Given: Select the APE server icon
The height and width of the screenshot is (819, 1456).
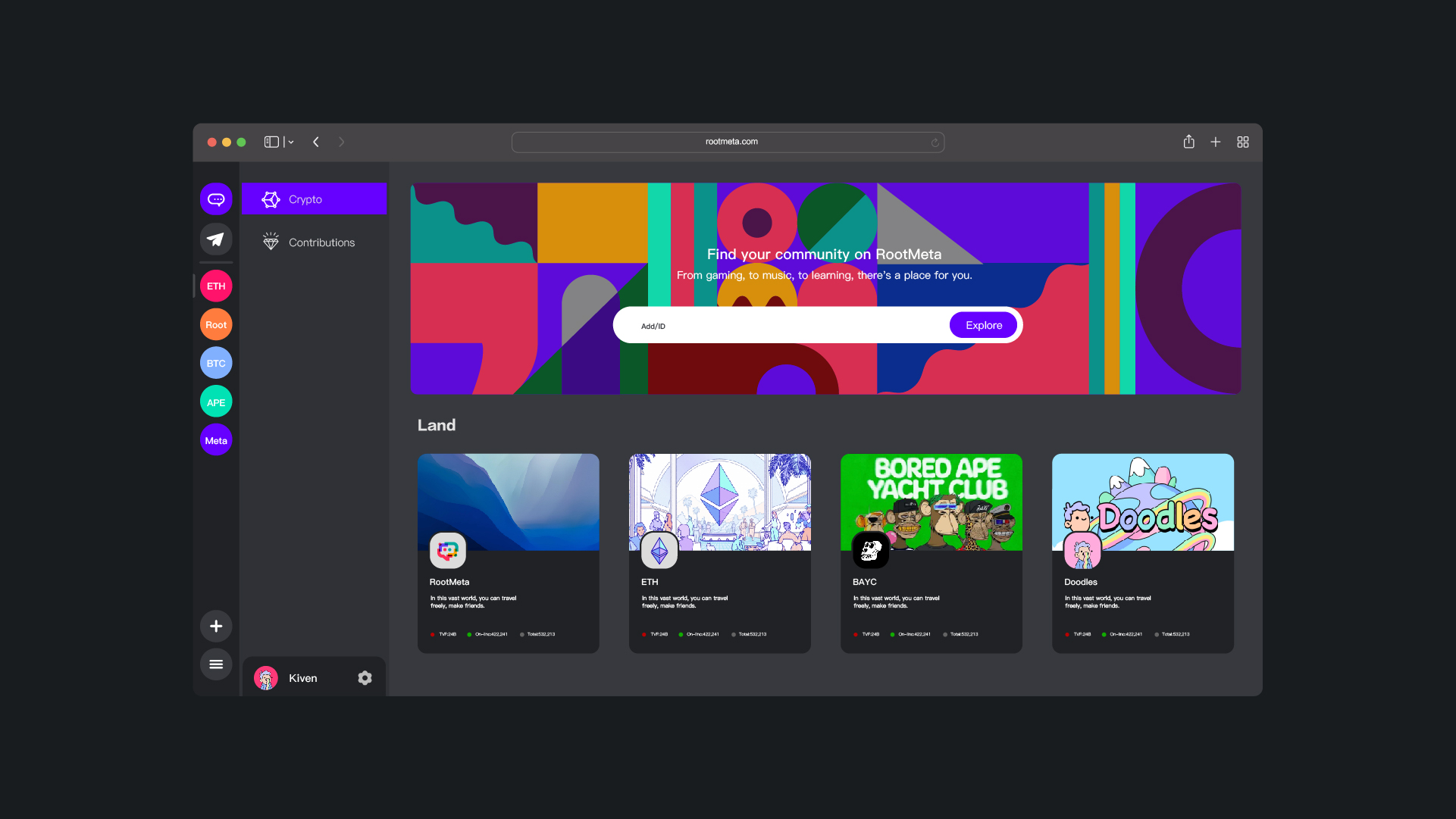Looking at the screenshot, I should (x=216, y=402).
